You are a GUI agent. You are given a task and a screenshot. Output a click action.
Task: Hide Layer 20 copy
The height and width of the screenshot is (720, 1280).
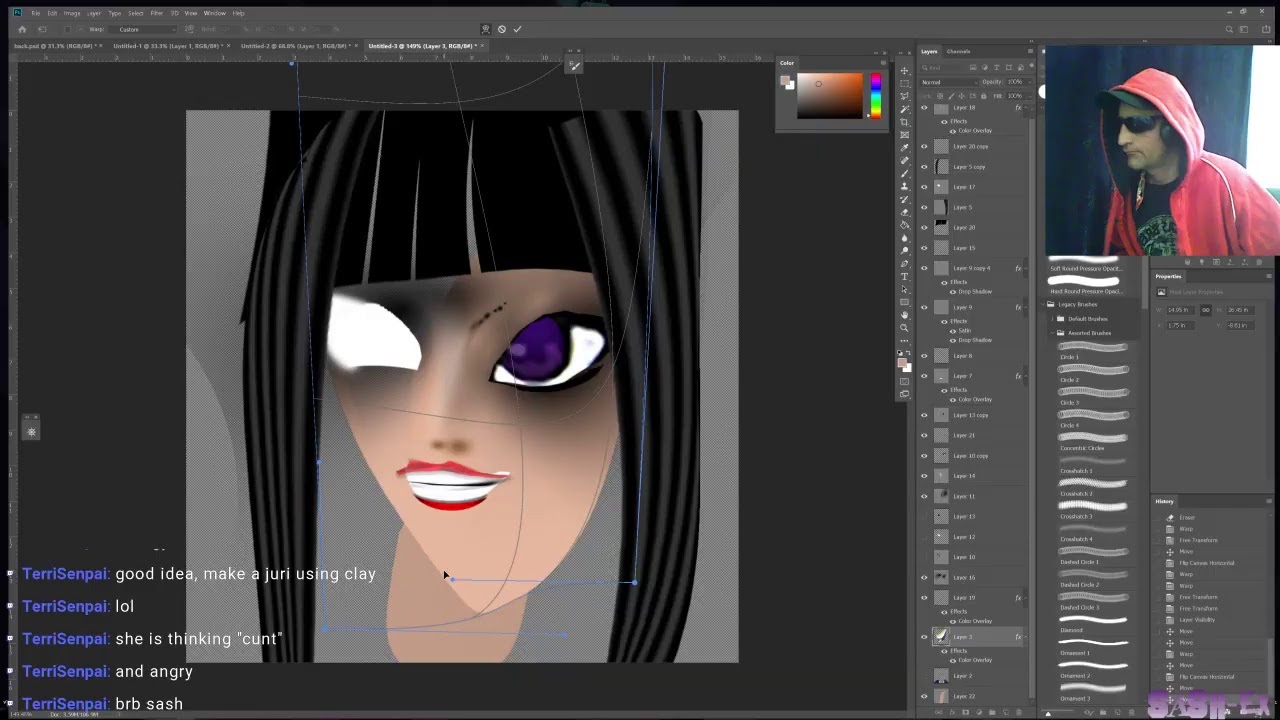point(924,146)
